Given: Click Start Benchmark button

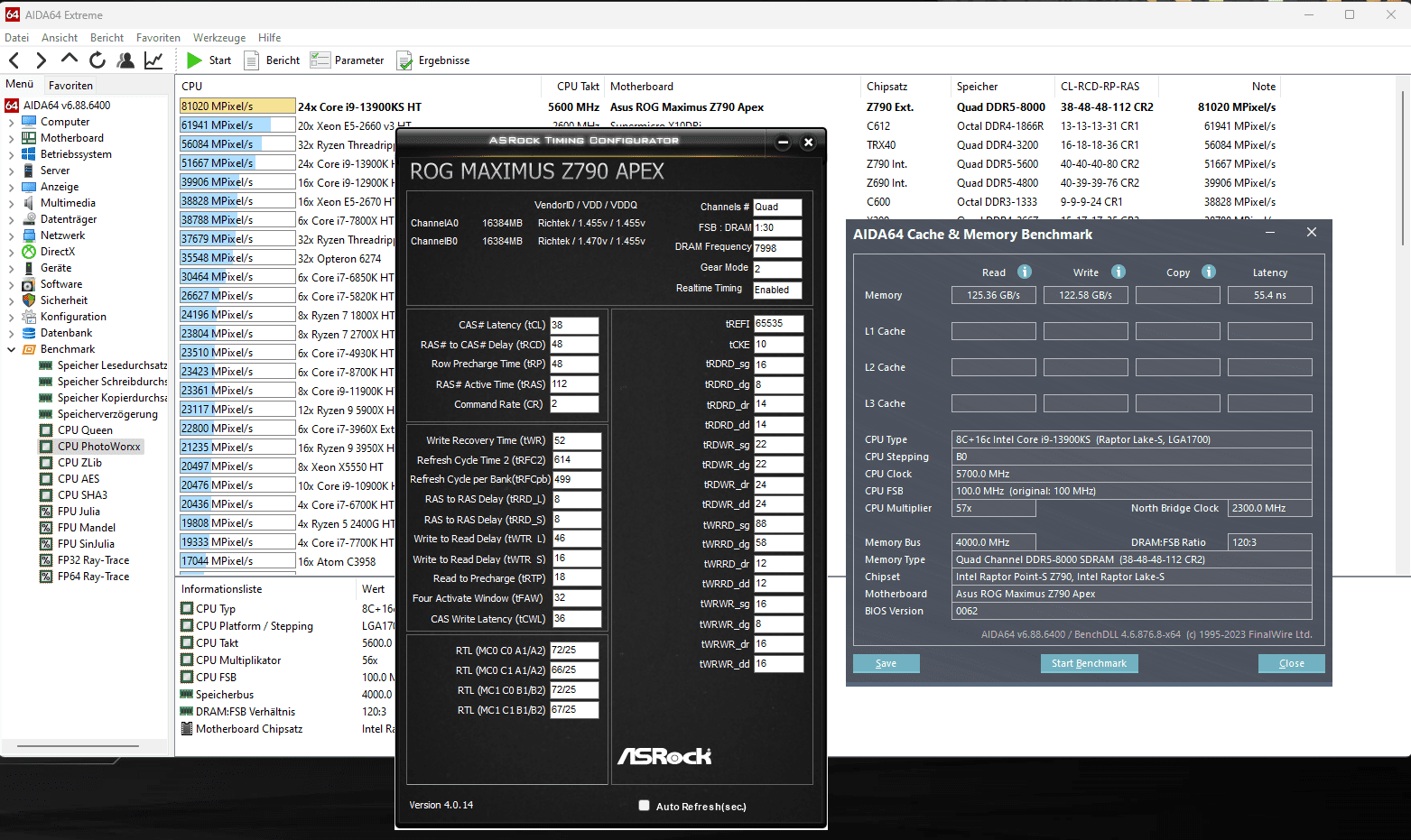Looking at the screenshot, I should pyautogui.click(x=1089, y=663).
